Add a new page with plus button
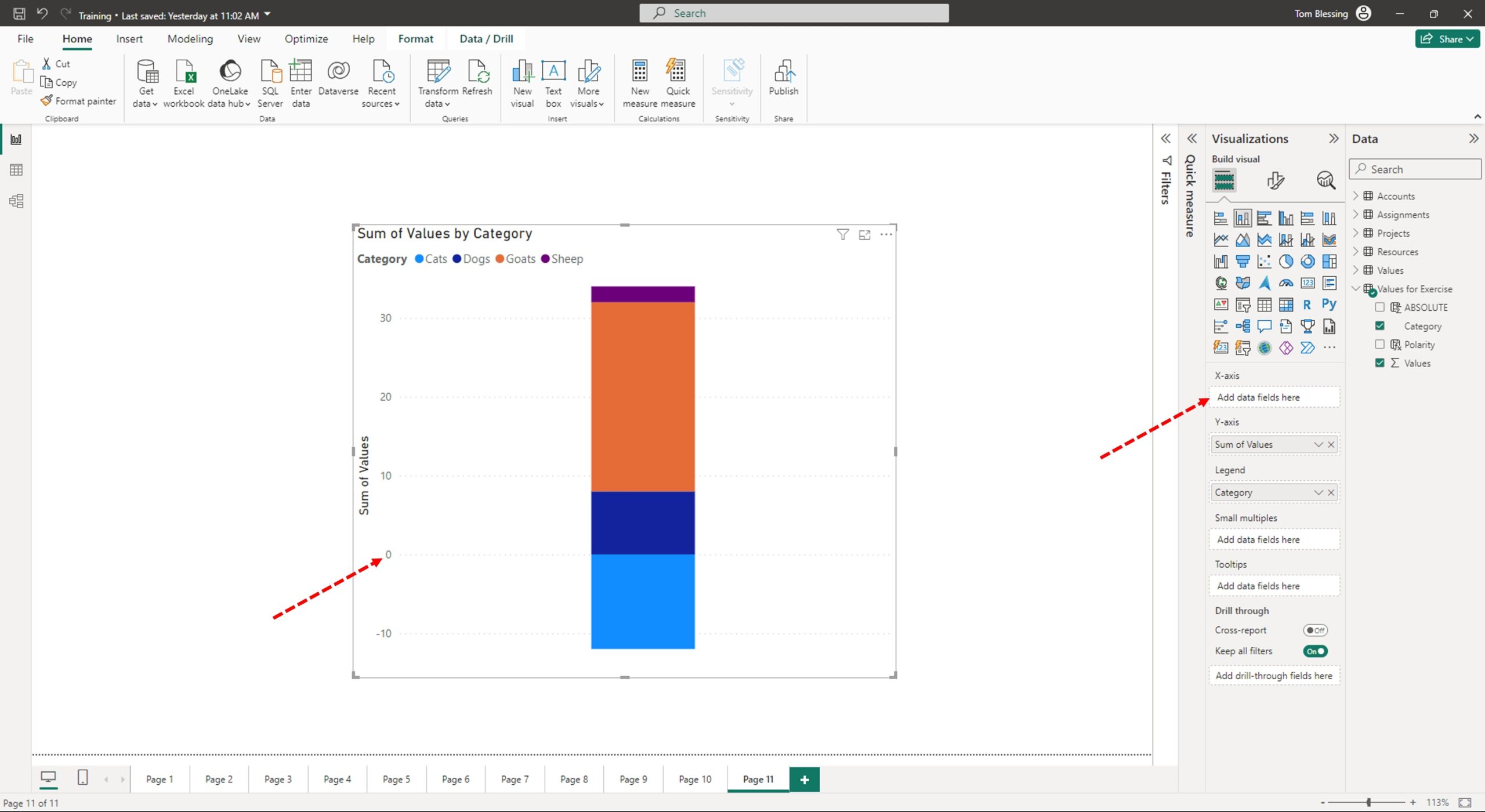The height and width of the screenshot is (812, 1485). (x=805, y=780)
